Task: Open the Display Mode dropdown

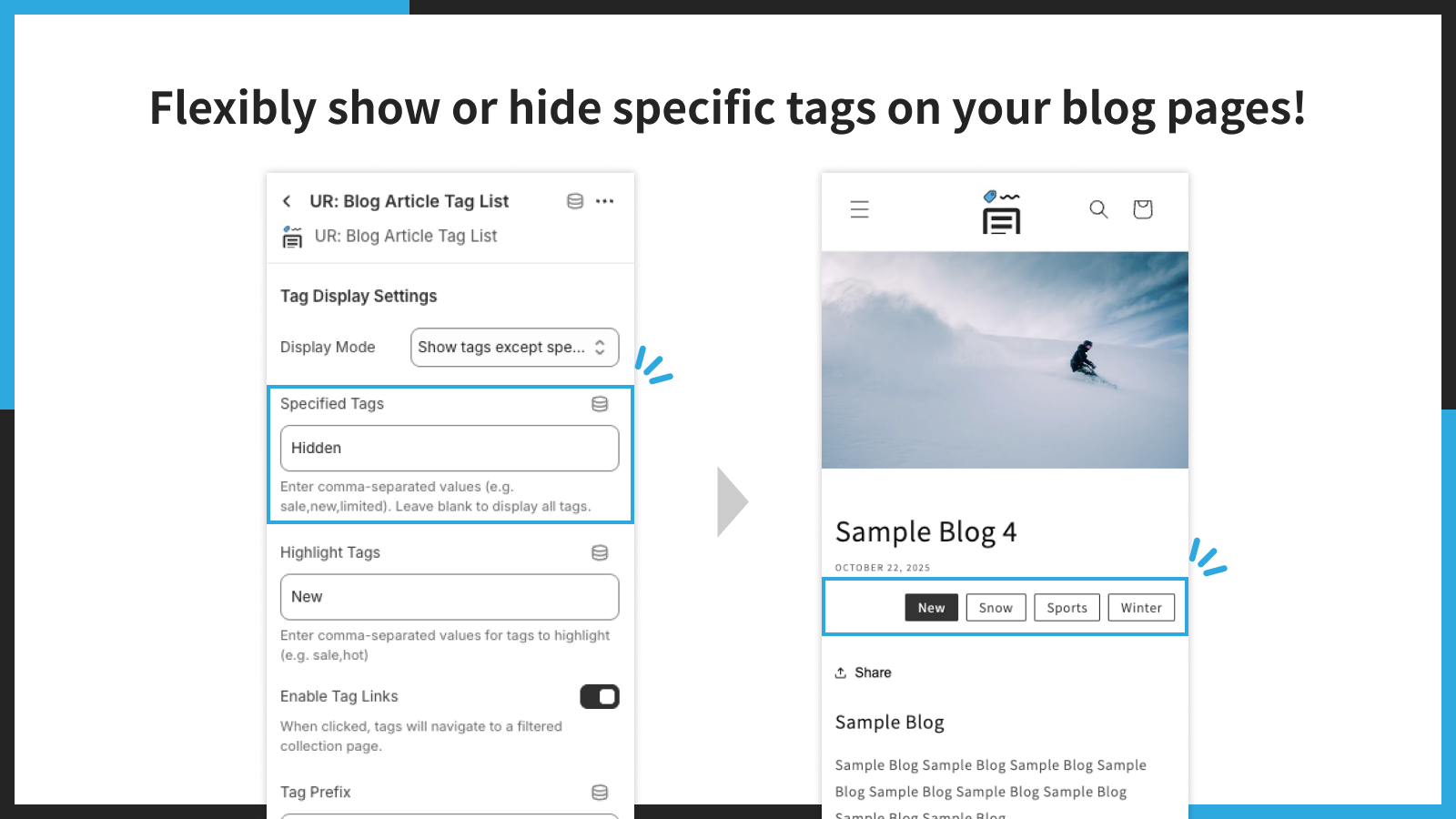Action: click(514, 347)
